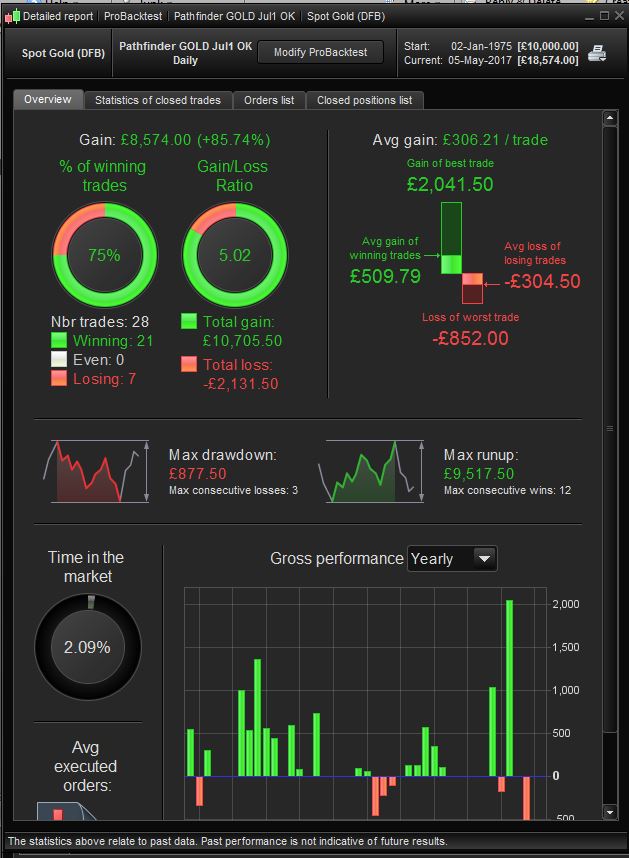Click the candlestick app icon in title bar

click(12, 16)
